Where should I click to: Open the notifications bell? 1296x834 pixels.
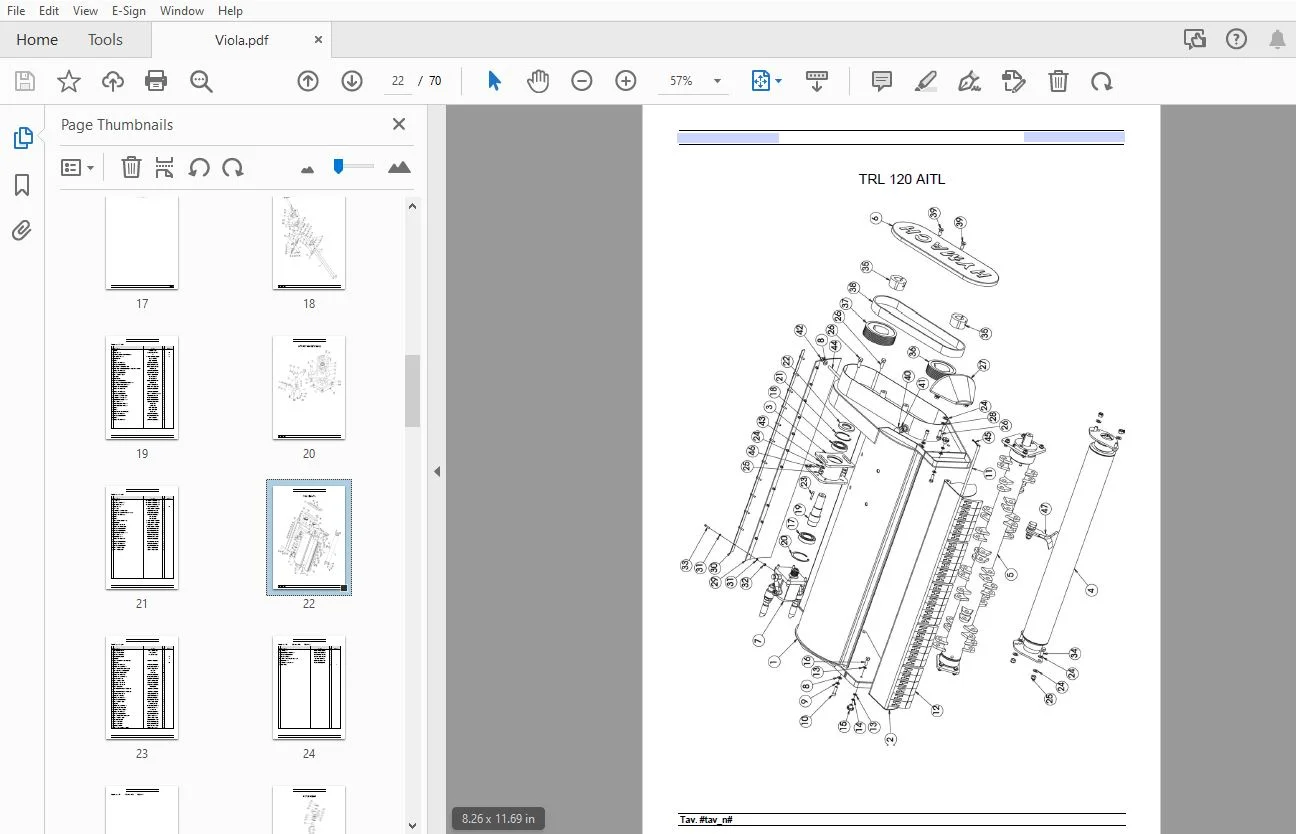pos(1277,40)
